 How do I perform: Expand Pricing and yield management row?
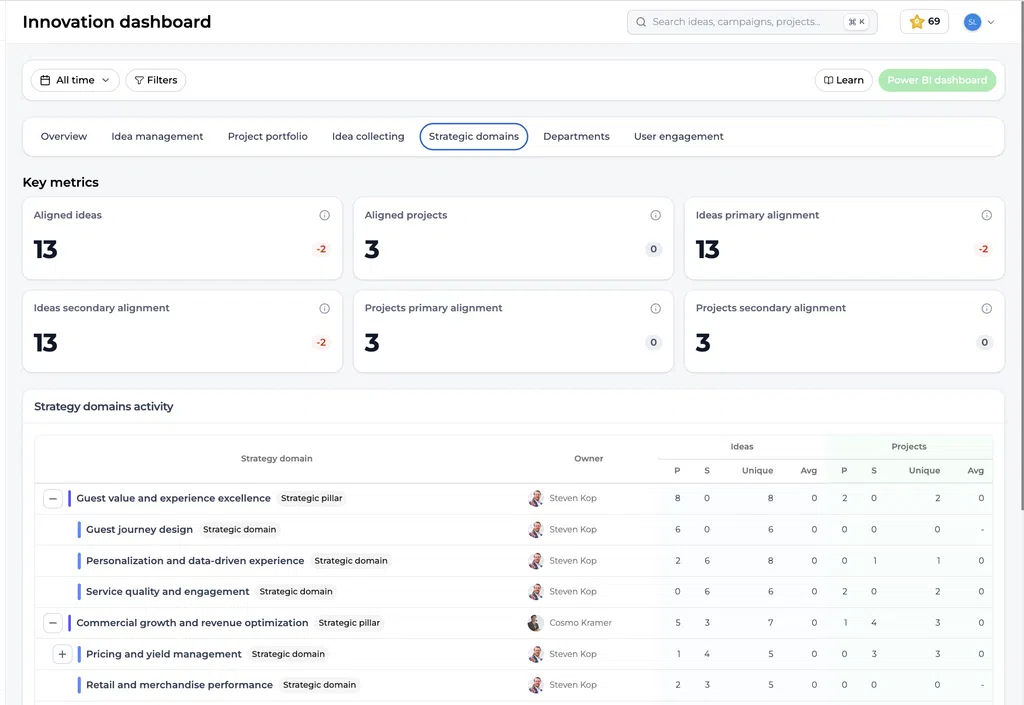(62, 654)
